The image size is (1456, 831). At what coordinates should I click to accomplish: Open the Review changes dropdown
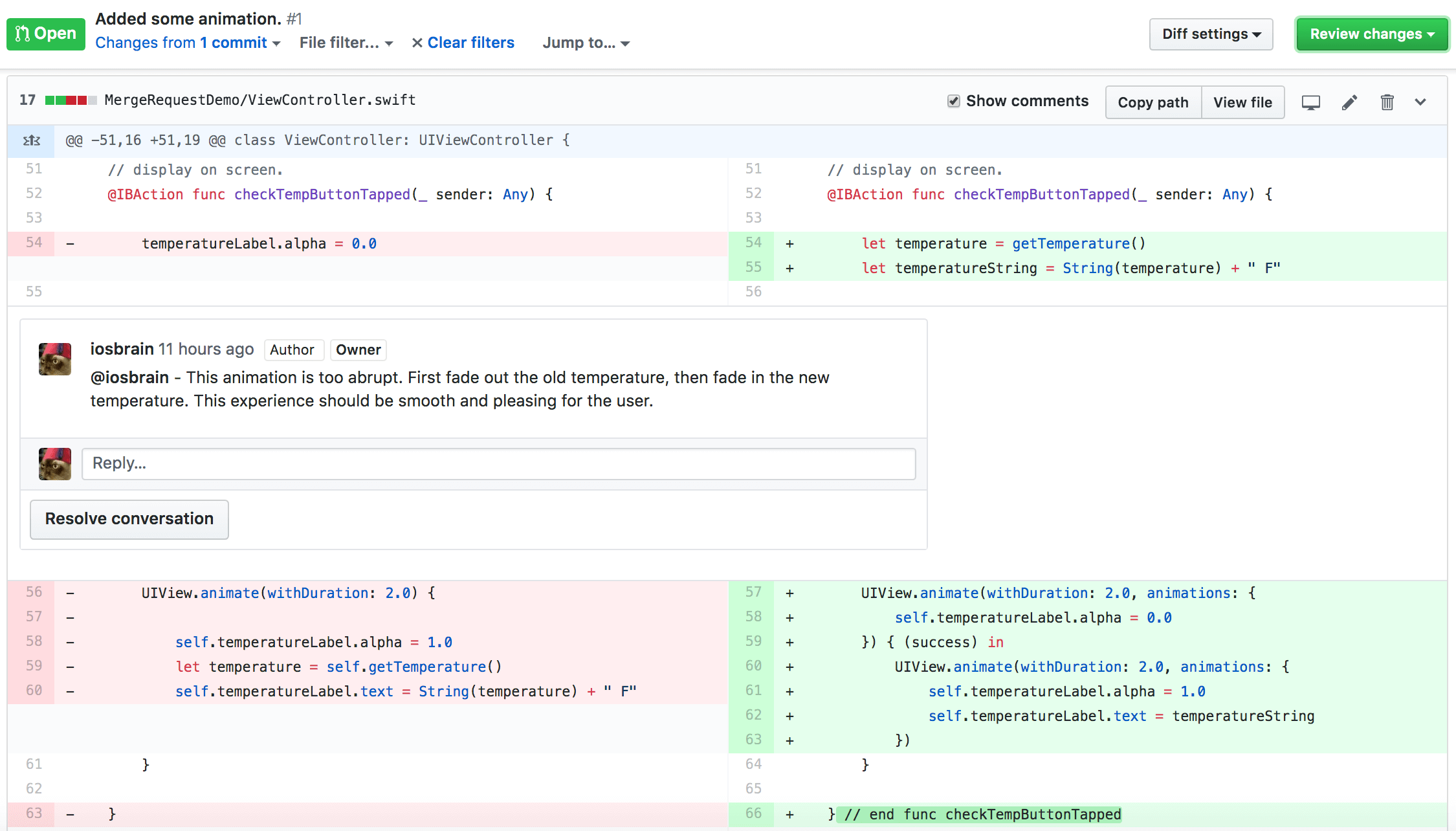pos(1372,34)
